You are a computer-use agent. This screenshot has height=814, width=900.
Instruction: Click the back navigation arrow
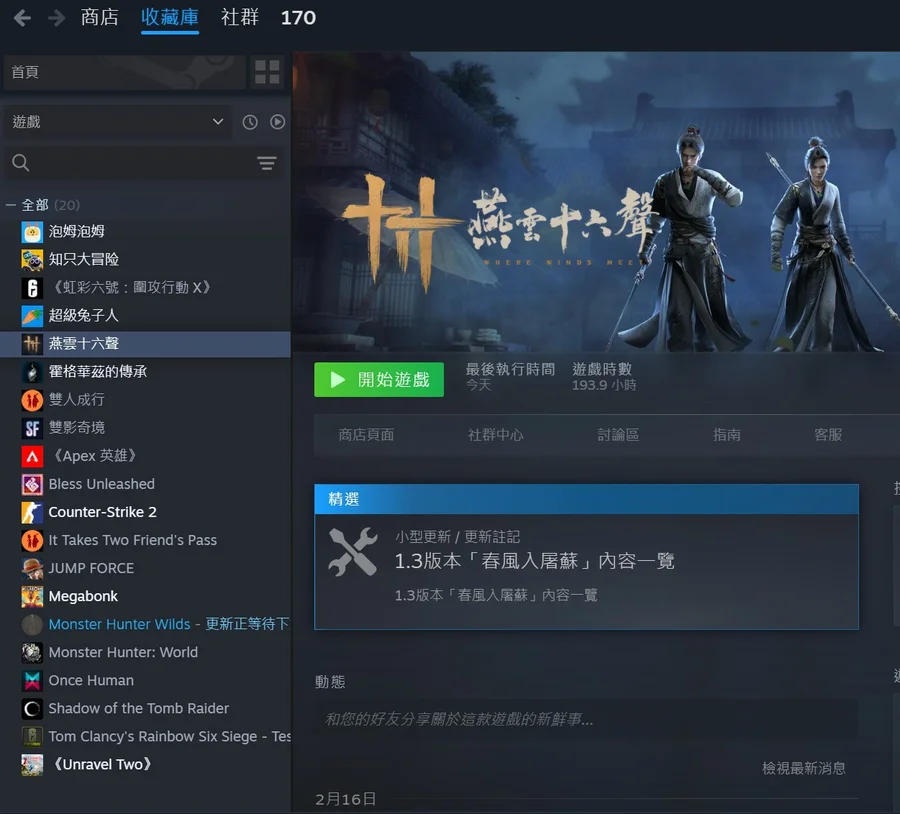pos(22,18)
